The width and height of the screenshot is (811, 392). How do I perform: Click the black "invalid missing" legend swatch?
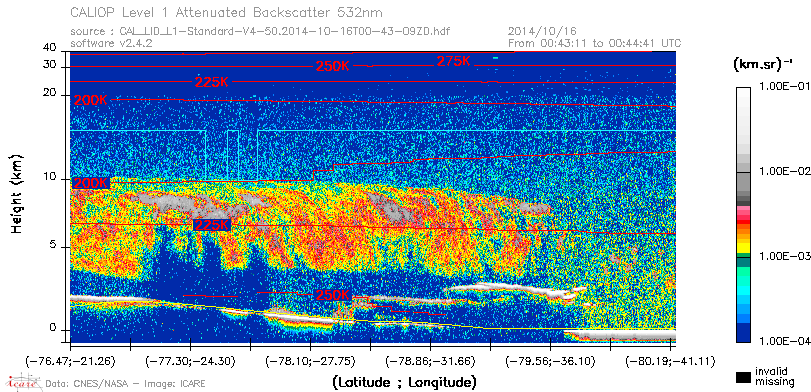tap(743, 378)
